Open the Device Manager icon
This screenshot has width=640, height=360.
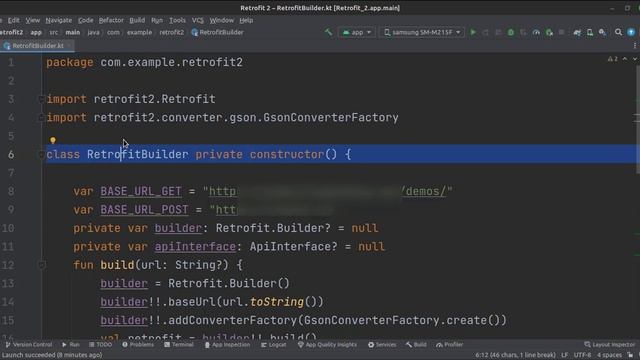(590, 32)
